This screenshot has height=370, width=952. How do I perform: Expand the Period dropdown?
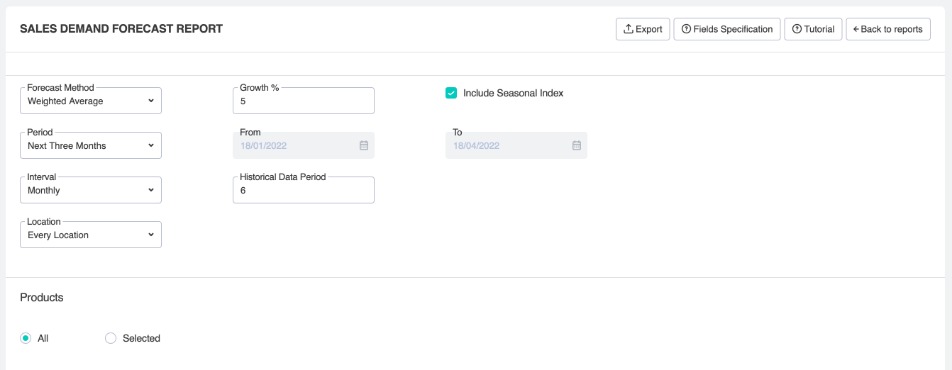coord(91,146)
